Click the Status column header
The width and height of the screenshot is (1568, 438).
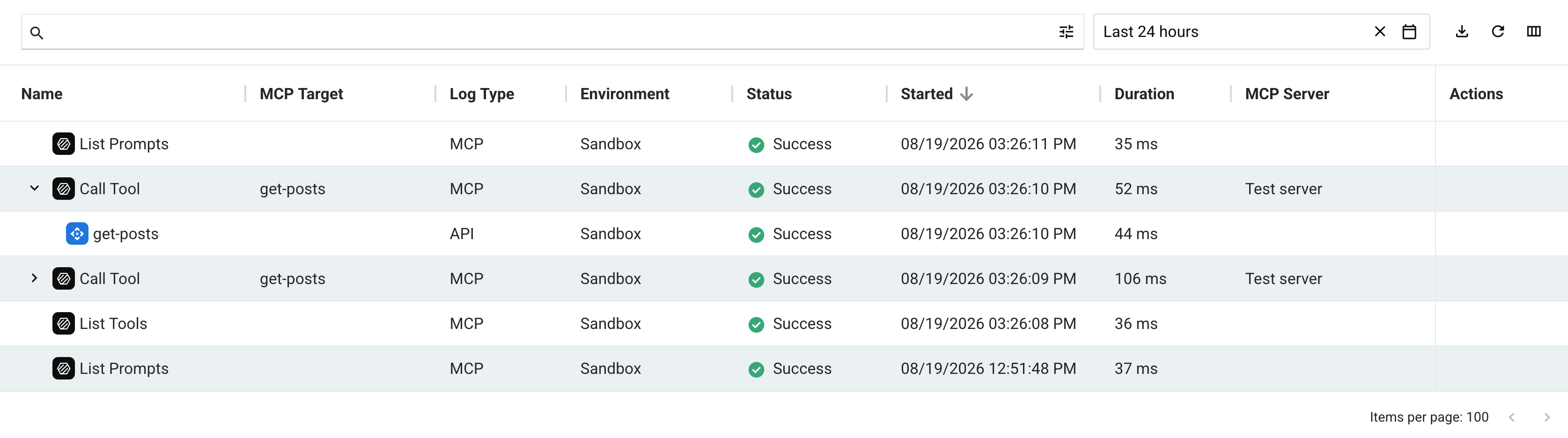point(769,95)
